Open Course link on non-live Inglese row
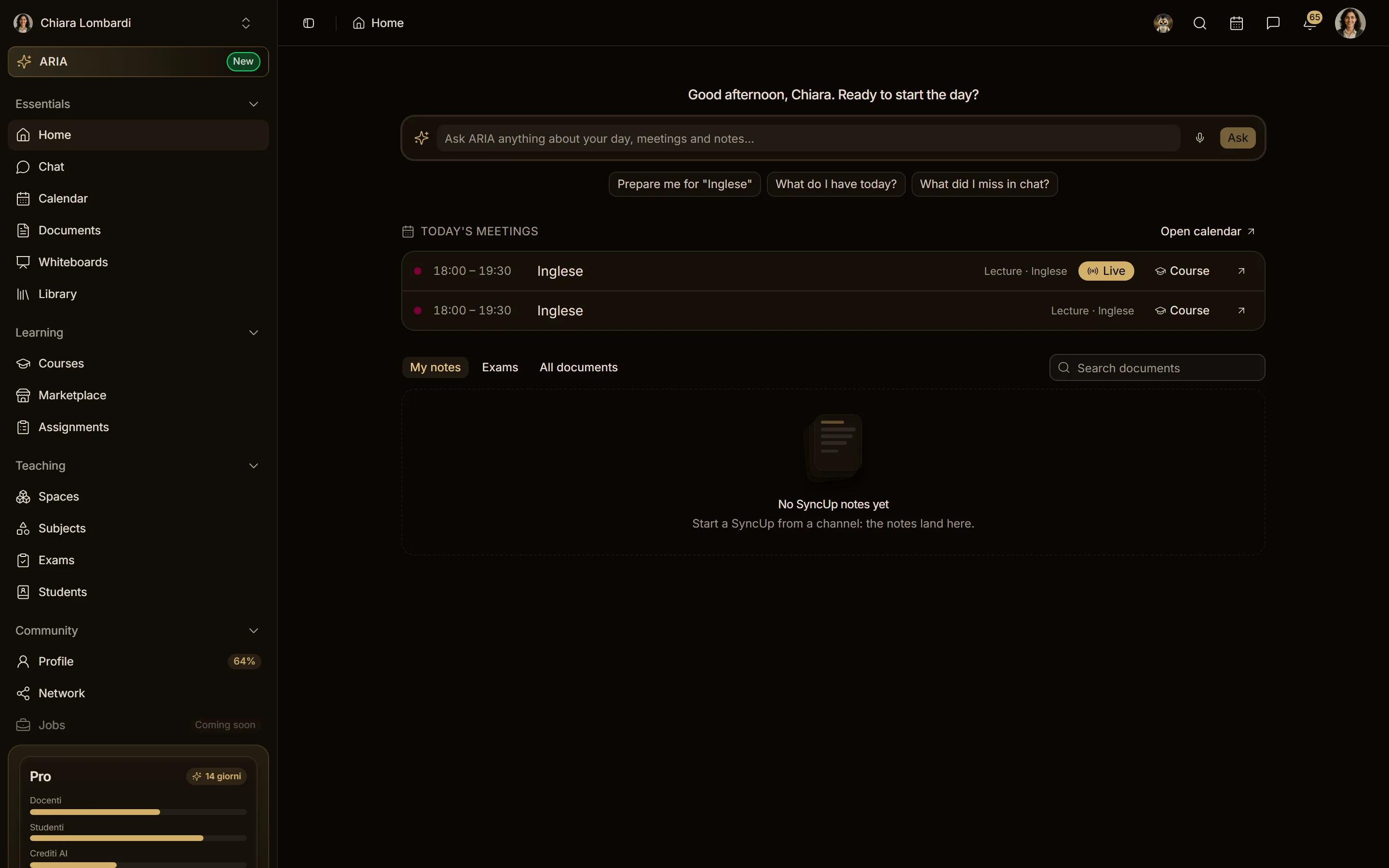This screenshot has height=868, width=1389. point(1182,311)
